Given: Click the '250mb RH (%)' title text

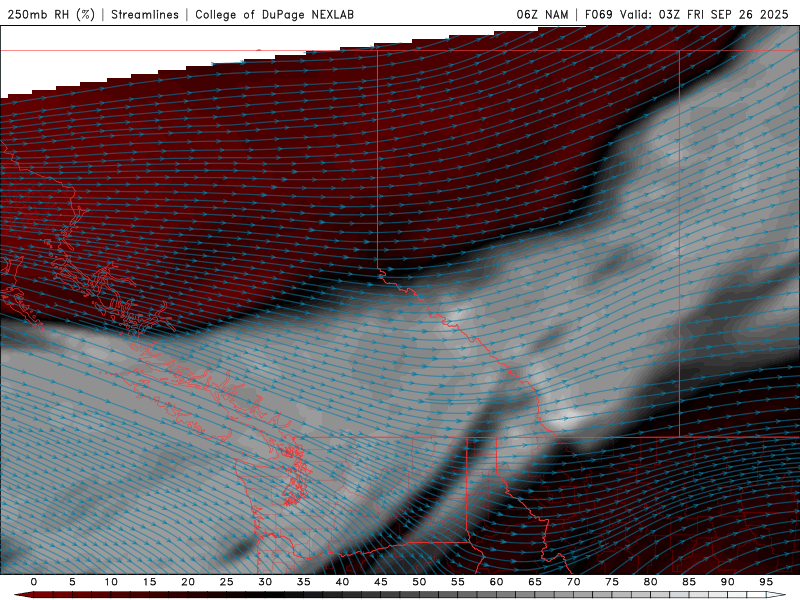Looking at the screenshot, I should (51, 15).
